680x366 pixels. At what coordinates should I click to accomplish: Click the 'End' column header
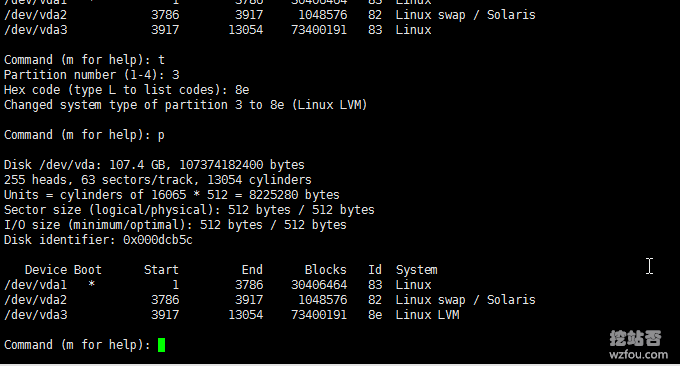pyautogui.click(x=252, y=270)
